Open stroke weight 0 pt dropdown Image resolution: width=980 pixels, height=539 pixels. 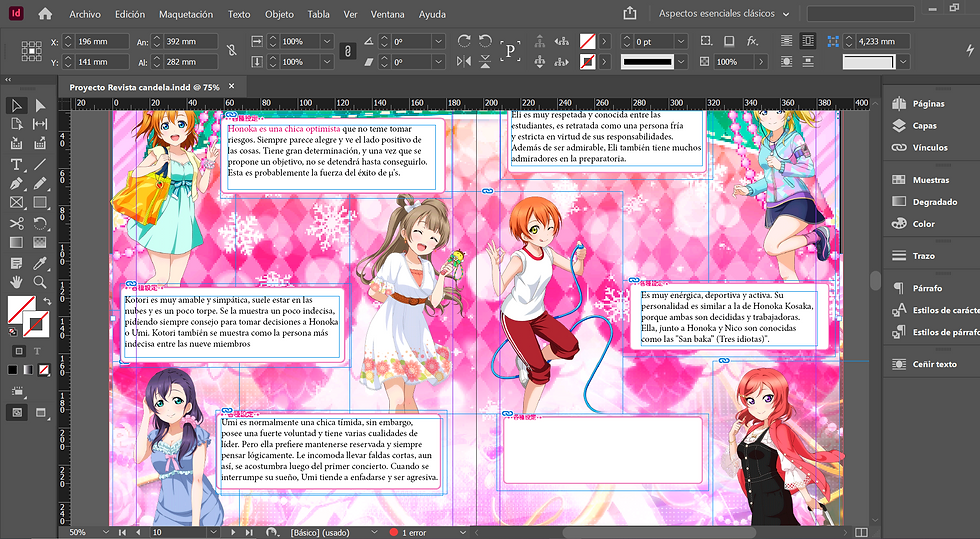681,42
